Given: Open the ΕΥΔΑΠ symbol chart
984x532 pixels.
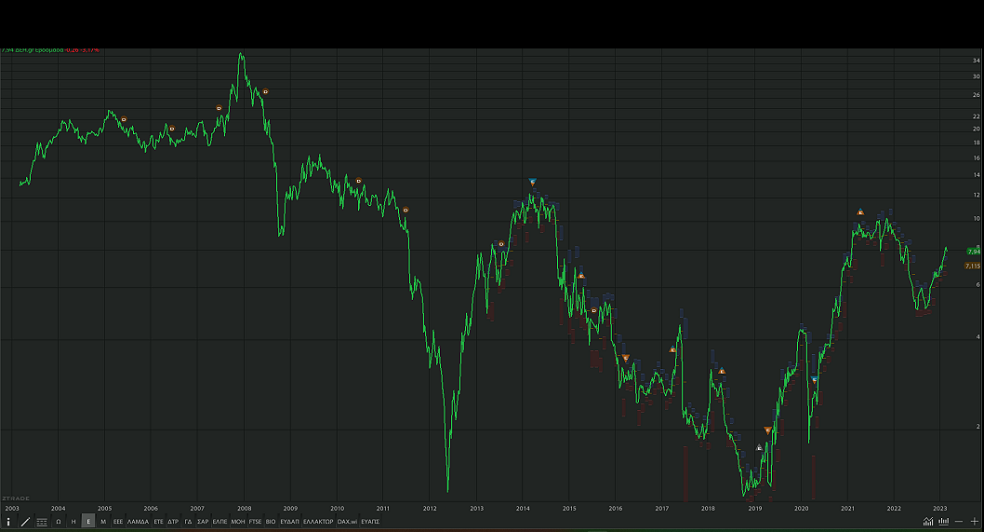Looking at the screenshot, I should click(289, 521).
